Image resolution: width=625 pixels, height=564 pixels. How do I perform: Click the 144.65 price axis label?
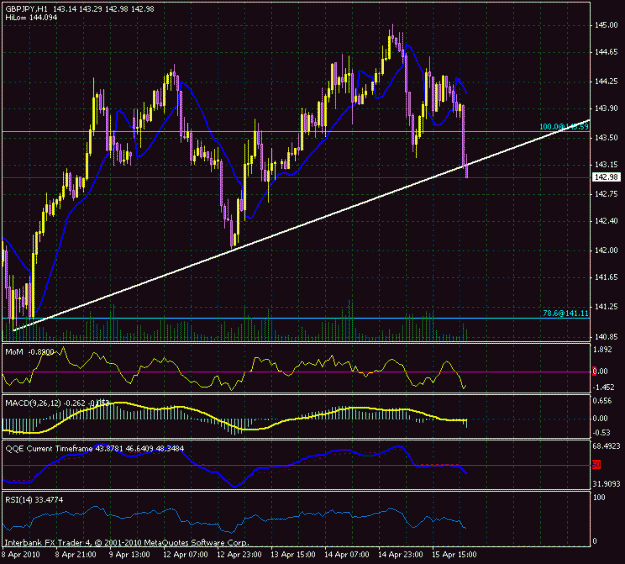pyautogui.click(x=606, y=52)
